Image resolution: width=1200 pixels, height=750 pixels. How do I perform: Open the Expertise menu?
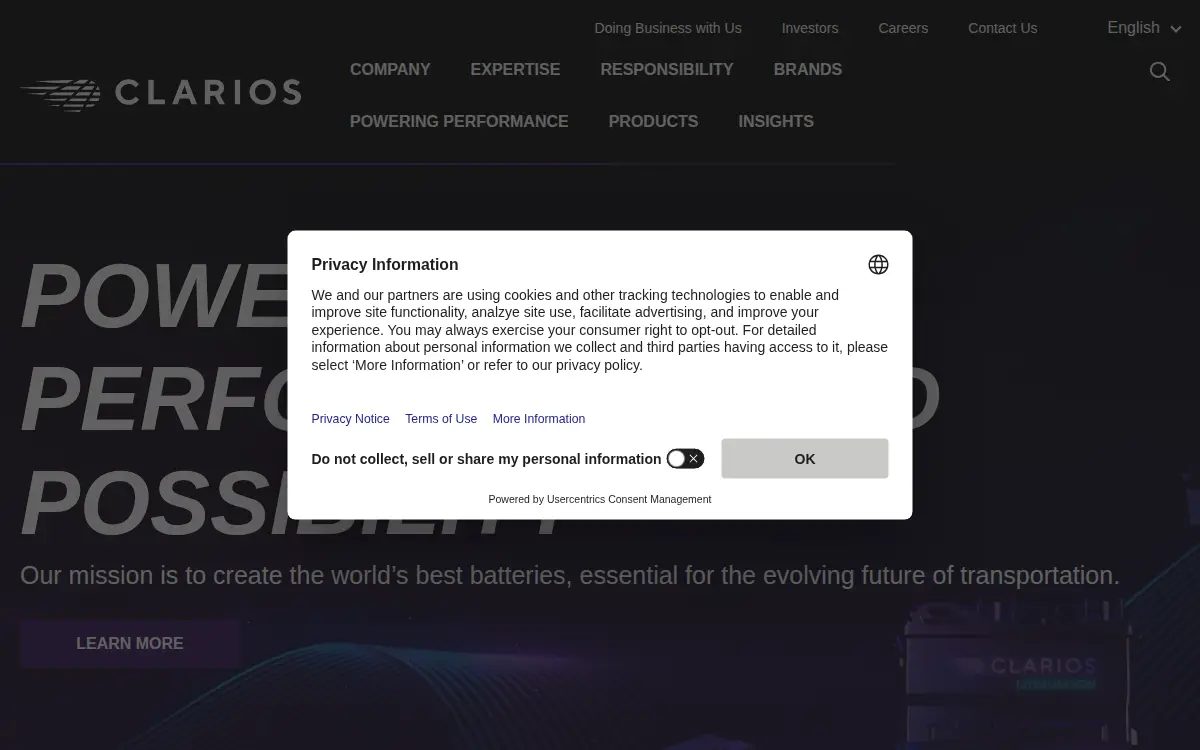tap(515, 70)
